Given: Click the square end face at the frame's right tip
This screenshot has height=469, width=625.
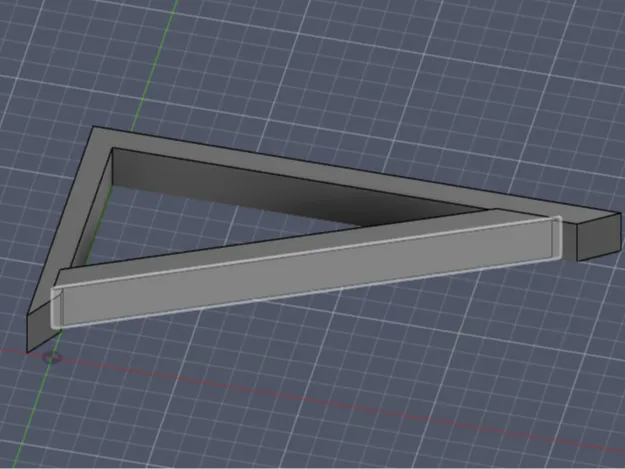Looking at the screenshot, I should pos(599,237).
